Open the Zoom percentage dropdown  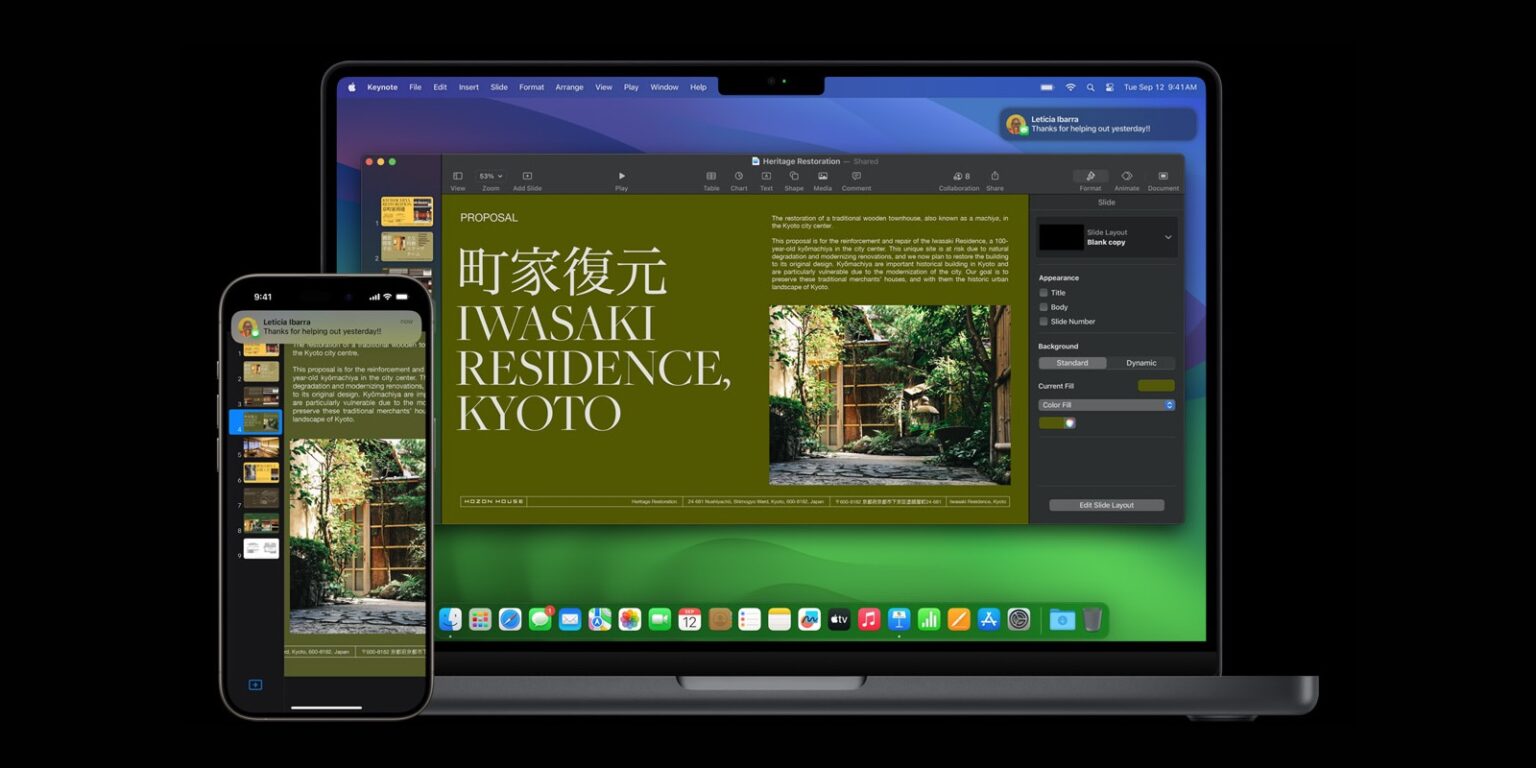[x=490, y=176]
